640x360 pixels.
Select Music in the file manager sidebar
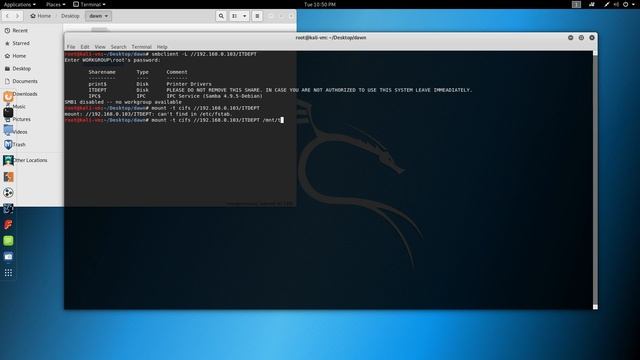coord(19,107)
